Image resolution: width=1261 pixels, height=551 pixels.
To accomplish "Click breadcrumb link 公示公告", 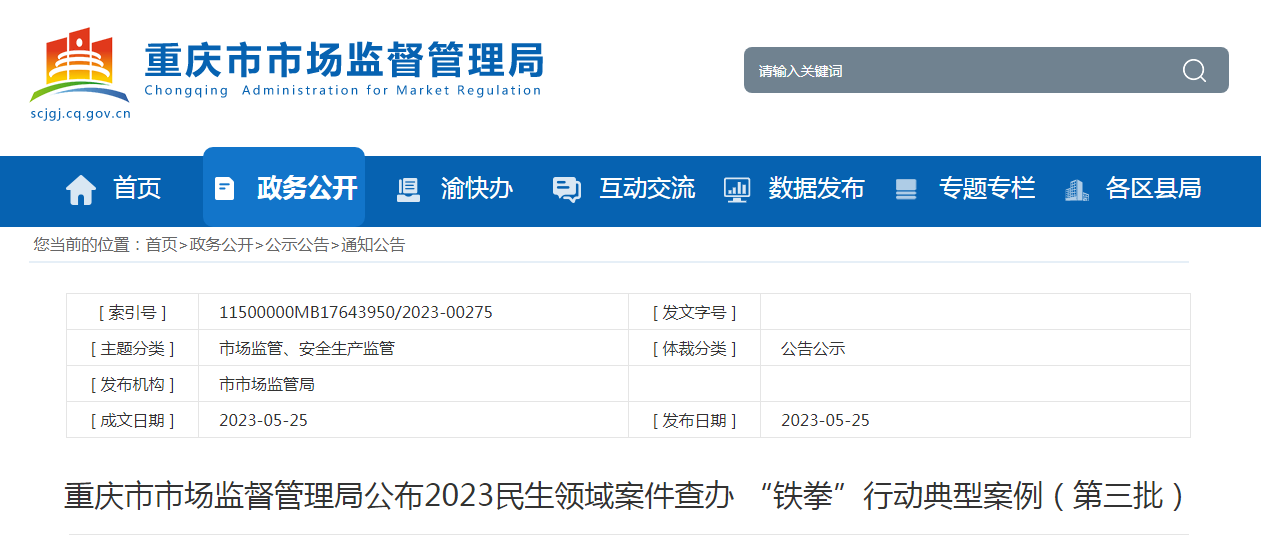I will (297, 245).
